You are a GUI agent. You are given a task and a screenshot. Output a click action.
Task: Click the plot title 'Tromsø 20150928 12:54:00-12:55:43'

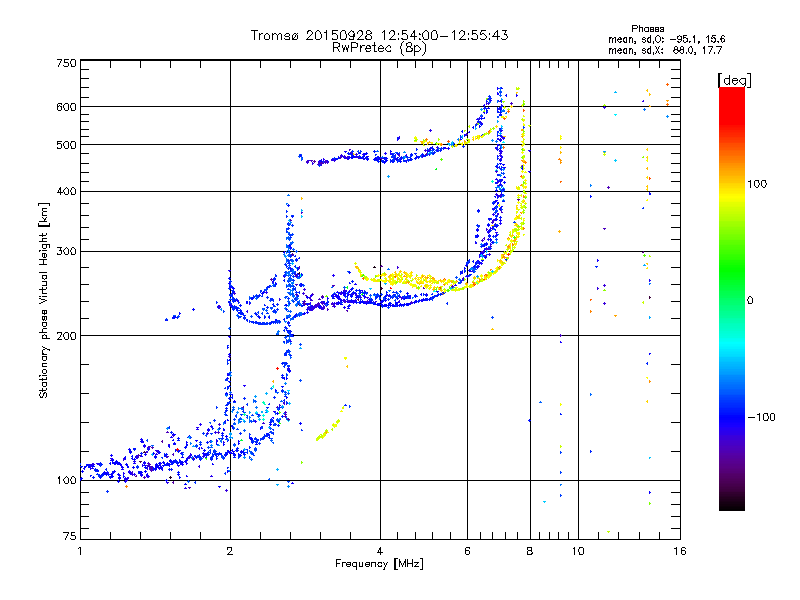(379, 35)
